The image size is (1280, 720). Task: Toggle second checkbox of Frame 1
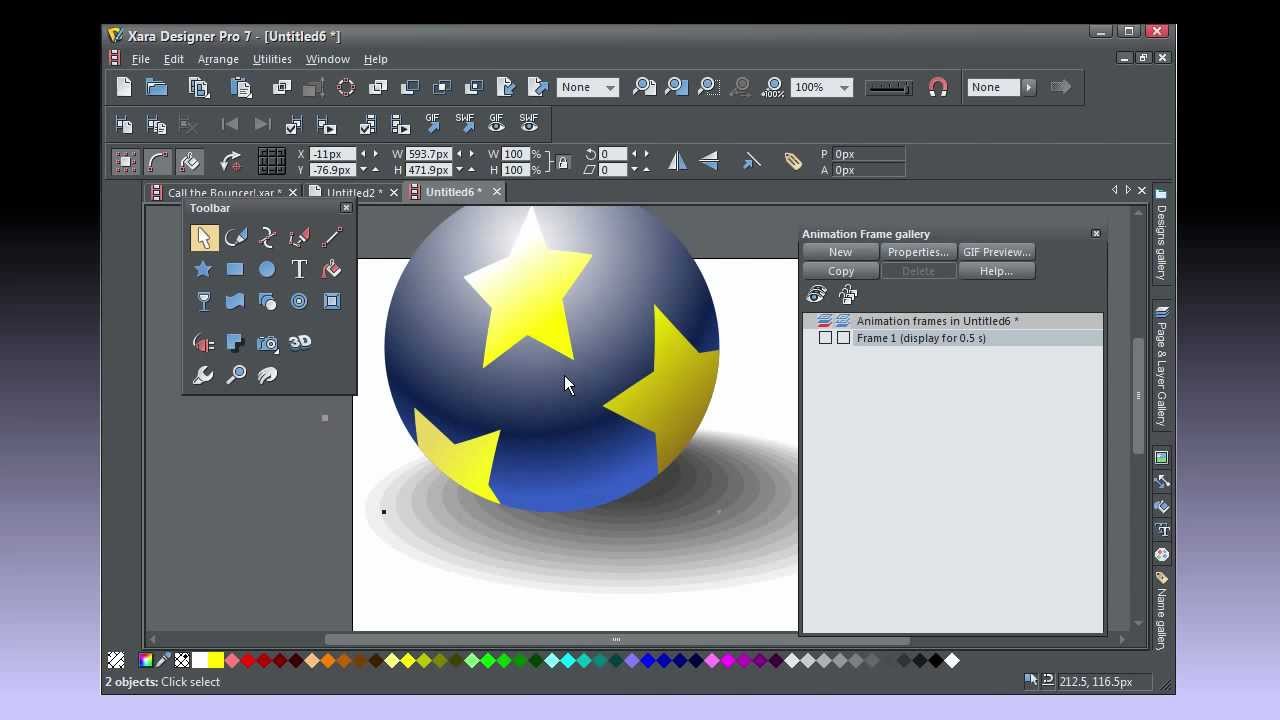[843, 338]
